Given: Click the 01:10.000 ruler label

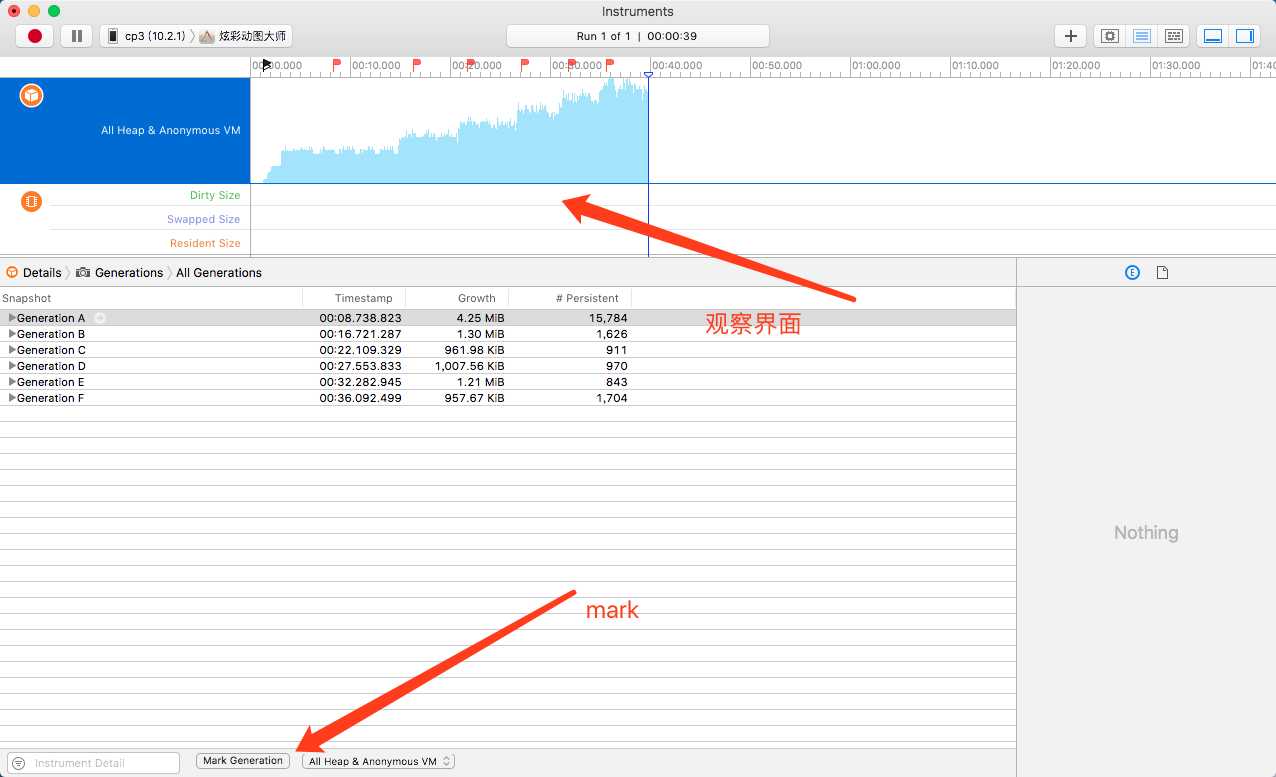Looking at the screenshot, I should pyautogui.click(x=976, y=66).
